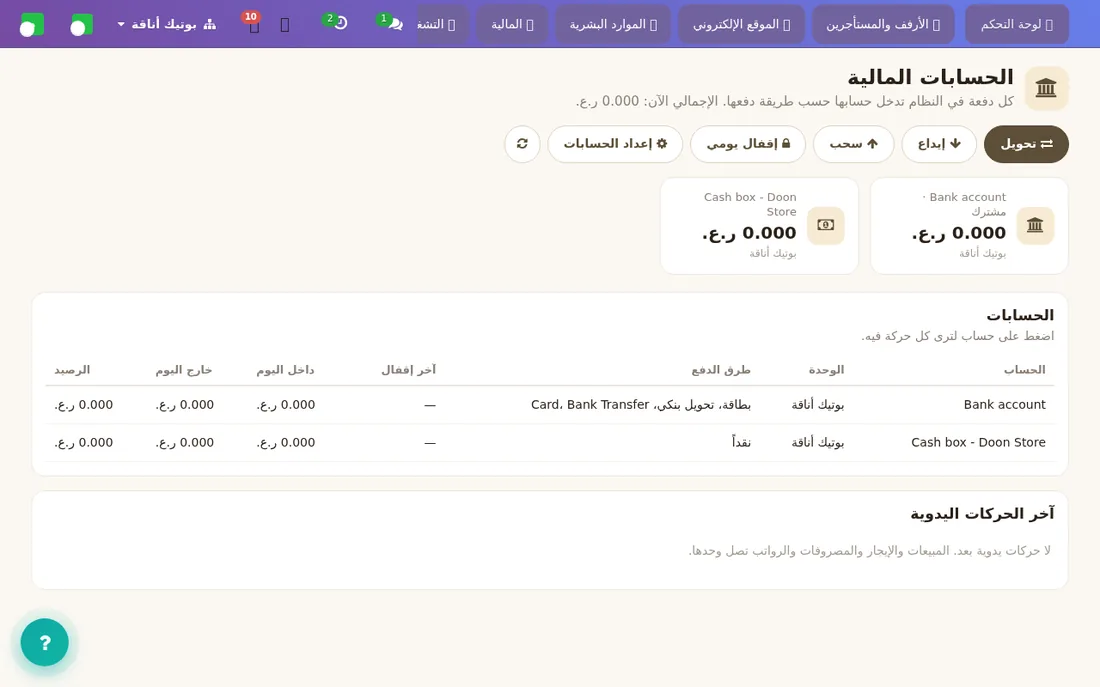Open the لوحة التحكم dashboard menu
Screen dimensions: 1100x687
(x=1017, y=25)
